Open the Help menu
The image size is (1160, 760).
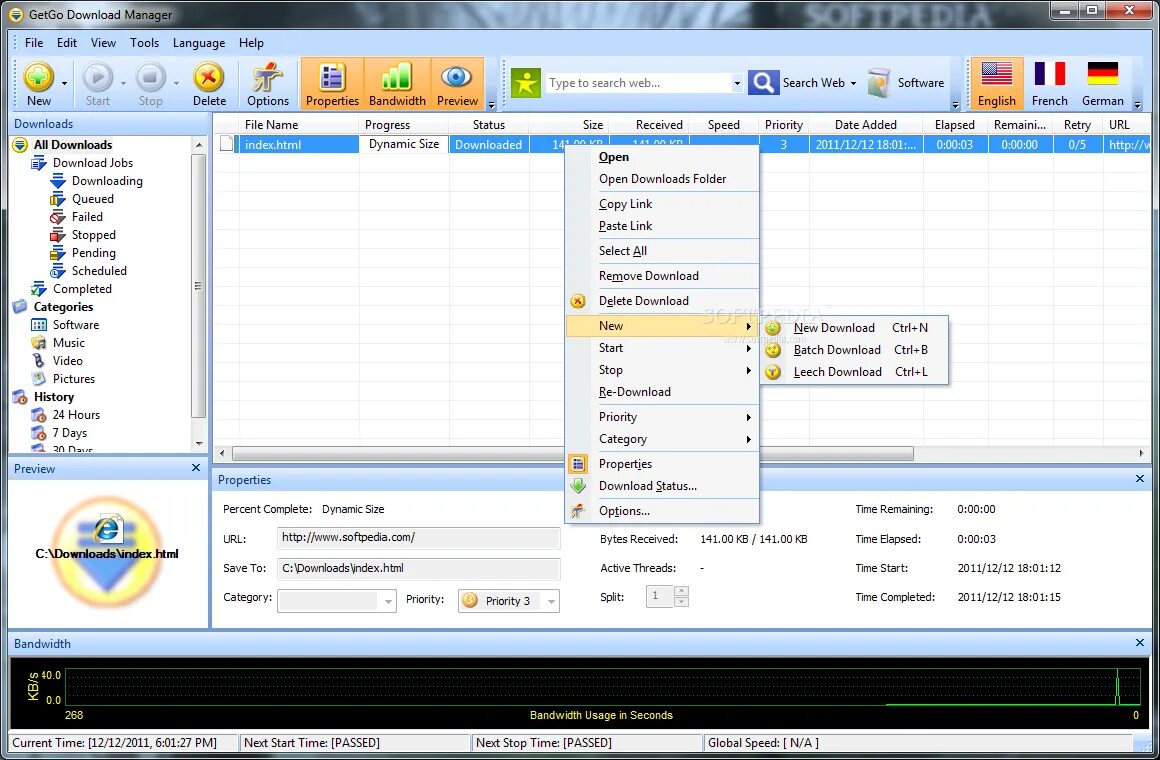point(251,43)
